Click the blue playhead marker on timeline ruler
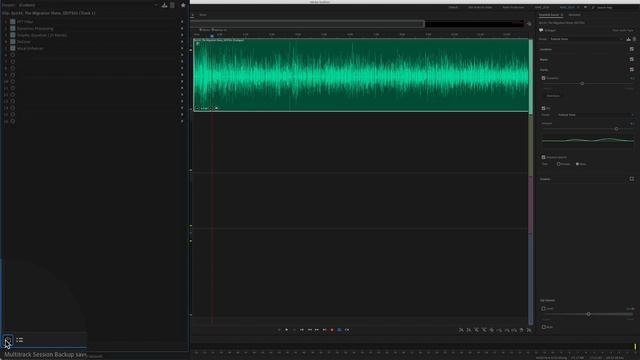Viewport: 640px width, 360px height. 212,36
